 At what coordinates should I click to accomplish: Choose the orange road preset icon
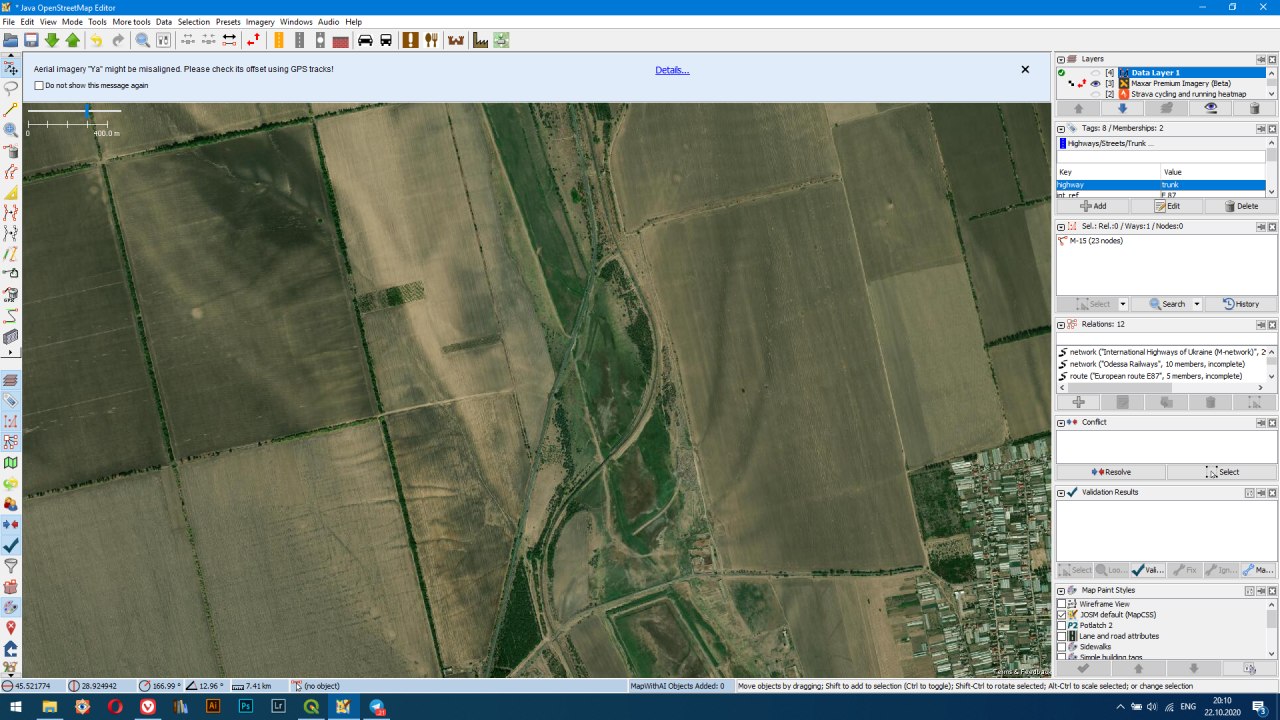tap(278, 40)
